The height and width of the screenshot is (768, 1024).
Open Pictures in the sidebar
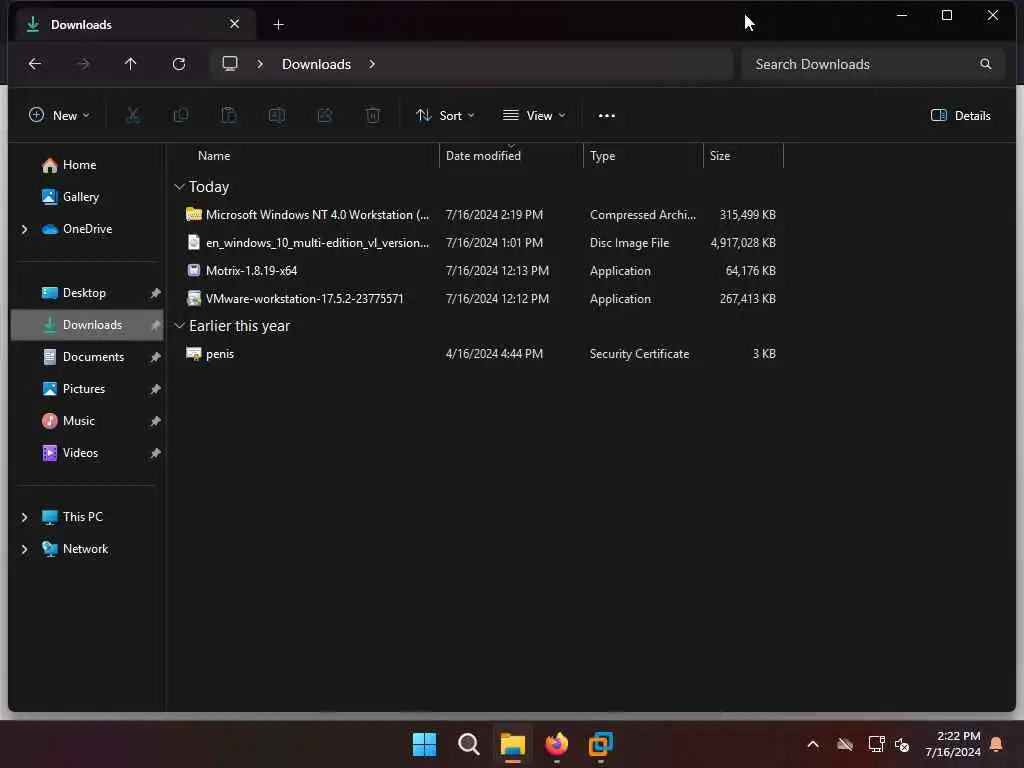click(x=84, y=389)
